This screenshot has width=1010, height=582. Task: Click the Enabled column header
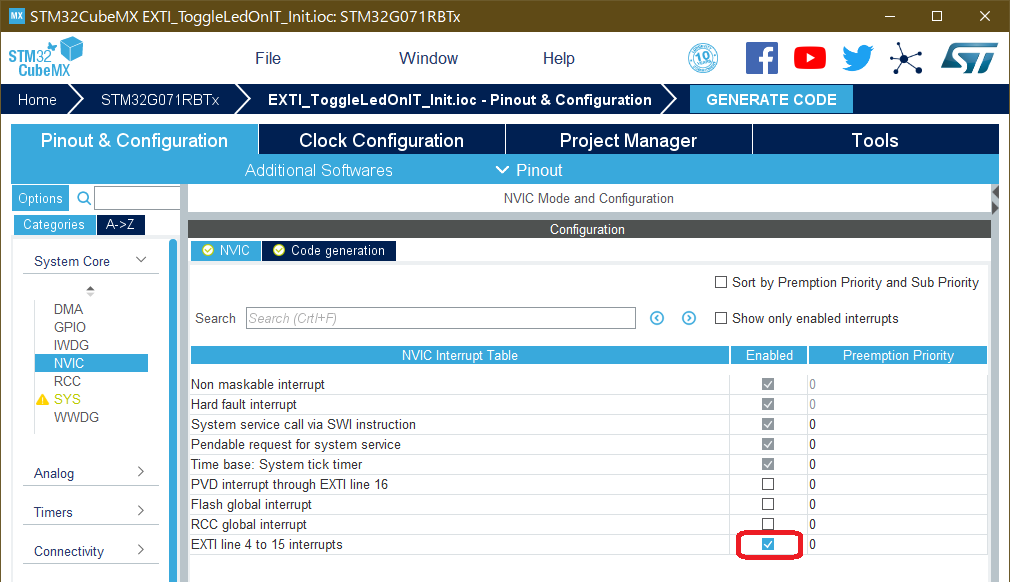click(769, 355)
